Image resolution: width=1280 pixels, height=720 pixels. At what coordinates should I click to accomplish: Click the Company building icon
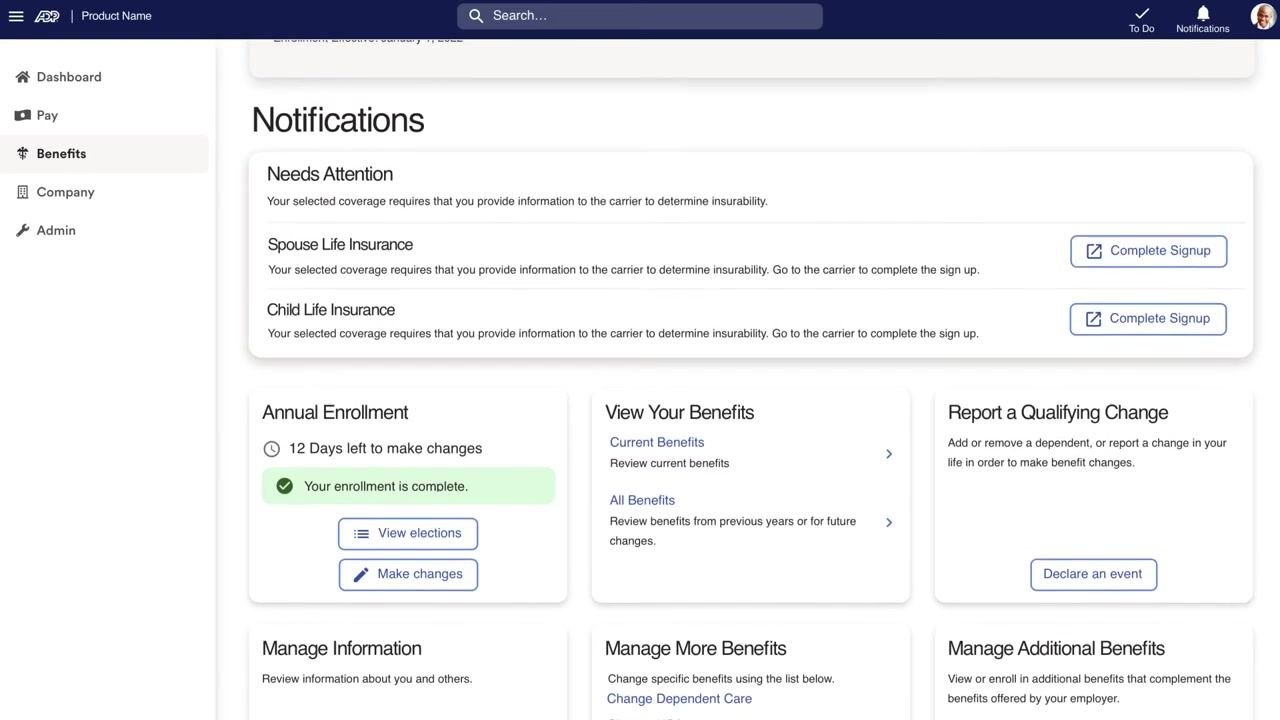click(22, 192)
